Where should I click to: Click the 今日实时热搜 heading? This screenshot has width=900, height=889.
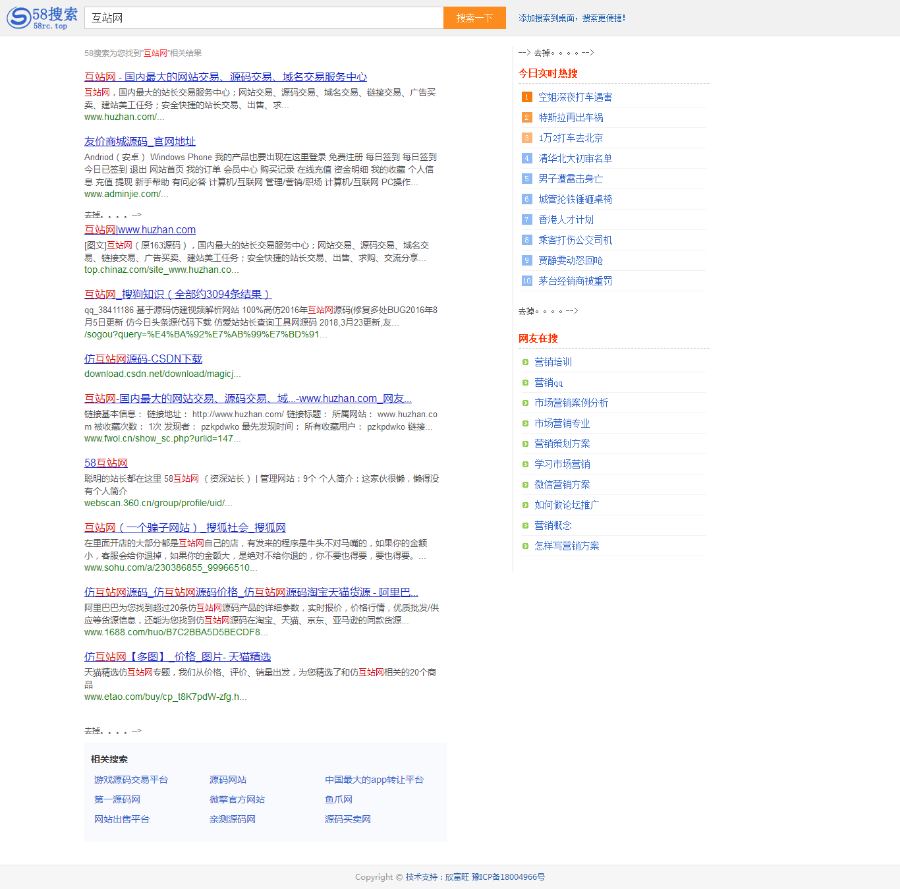coord(548,73)
